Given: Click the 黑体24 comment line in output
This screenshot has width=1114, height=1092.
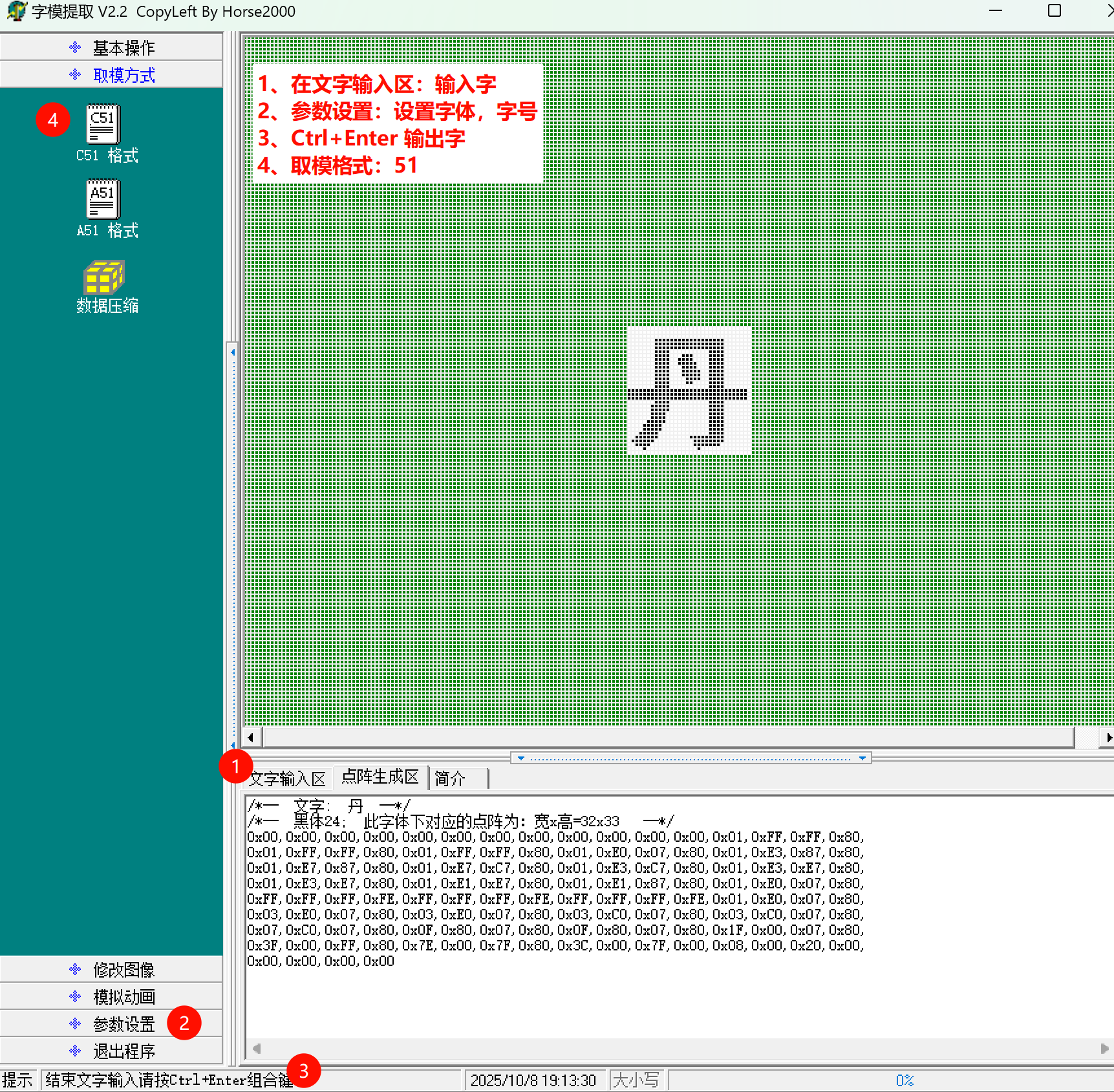Looking at the screenshot, I should coord(461,822).
